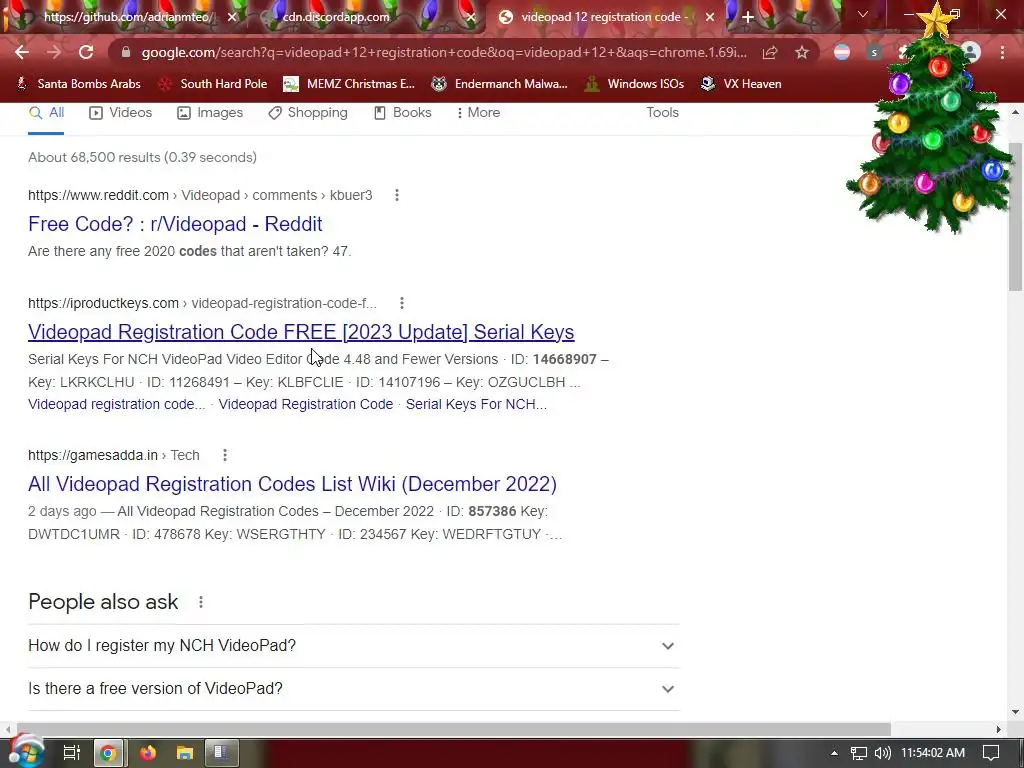Click the vertical scrollbar thumb

click(1015, 216)
